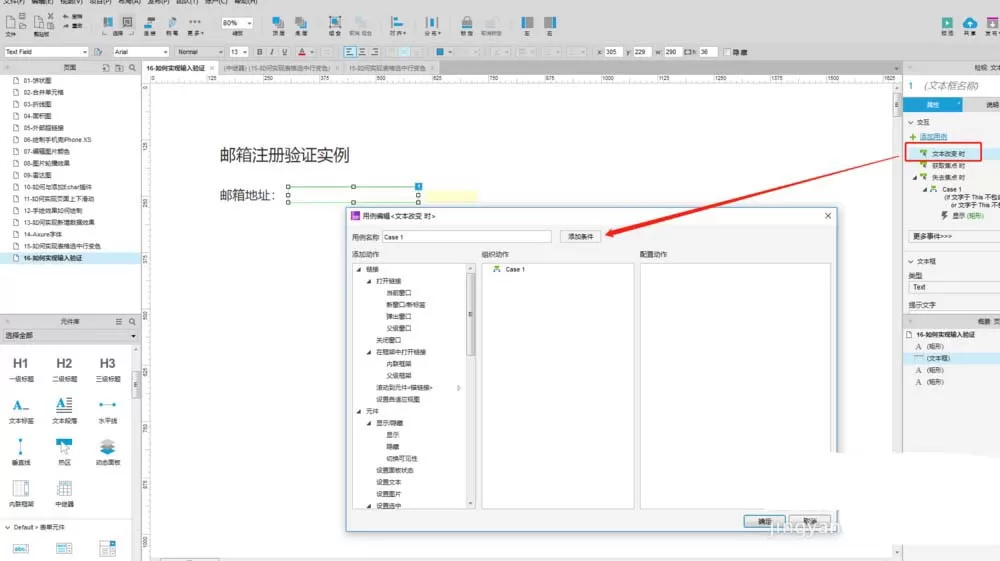Click the align widgets icon
Viewport: 1000px width, 561px height.
[x=397, y=23]
